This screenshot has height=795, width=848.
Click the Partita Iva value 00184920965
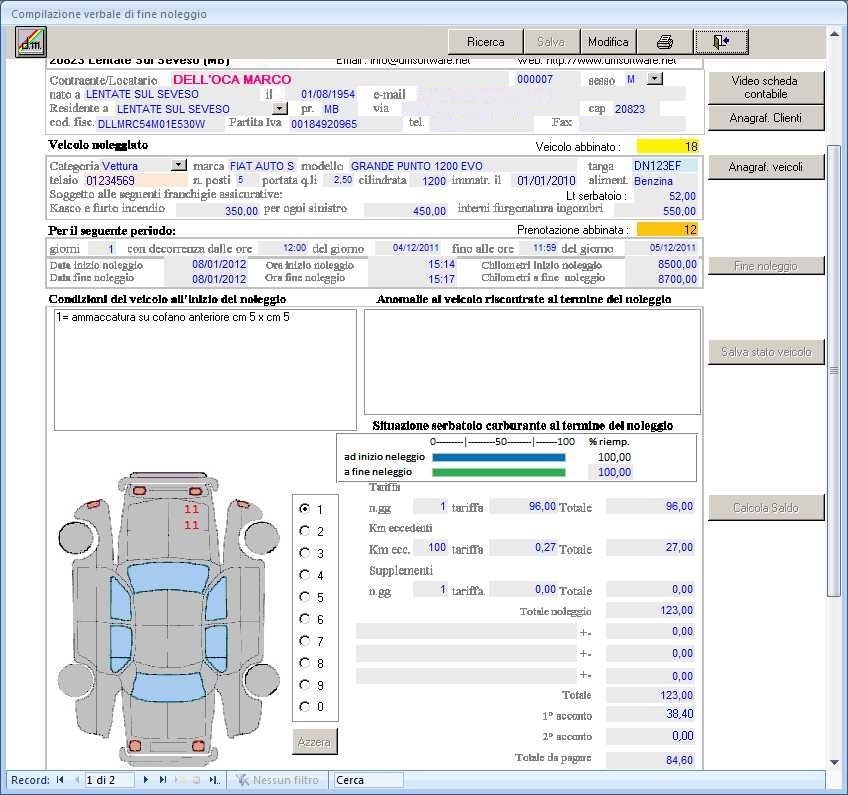tap(324, 124)
